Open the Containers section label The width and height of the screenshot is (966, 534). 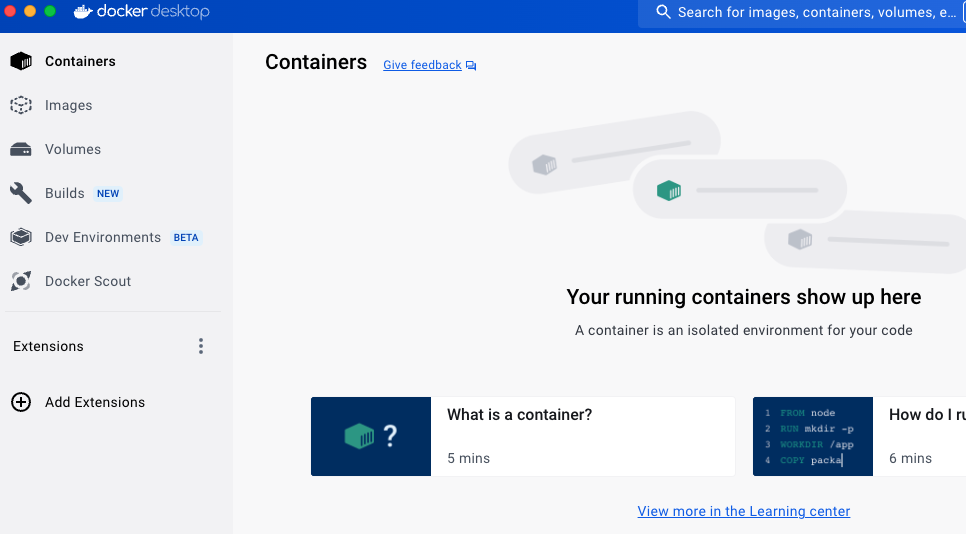(x=80, y=61)
